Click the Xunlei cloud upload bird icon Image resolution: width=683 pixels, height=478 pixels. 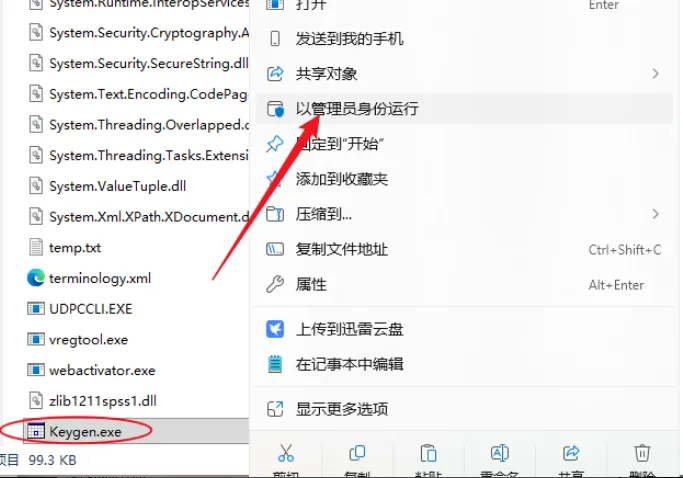click(275, 329)
